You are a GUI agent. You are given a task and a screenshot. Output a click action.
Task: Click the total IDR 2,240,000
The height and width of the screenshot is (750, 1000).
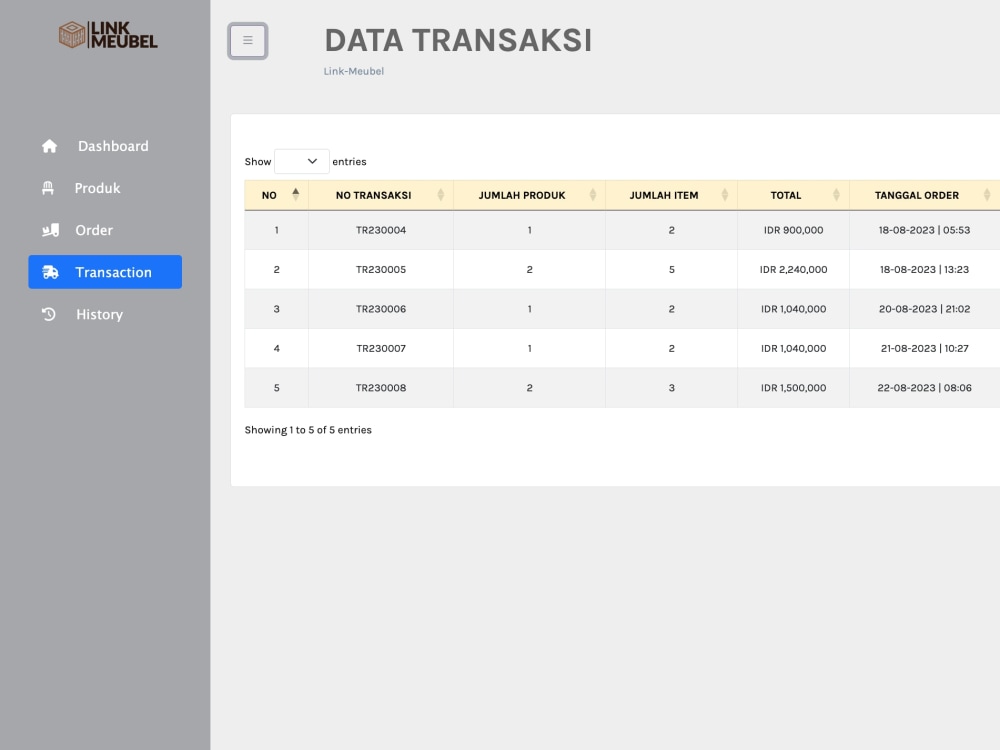793,270
